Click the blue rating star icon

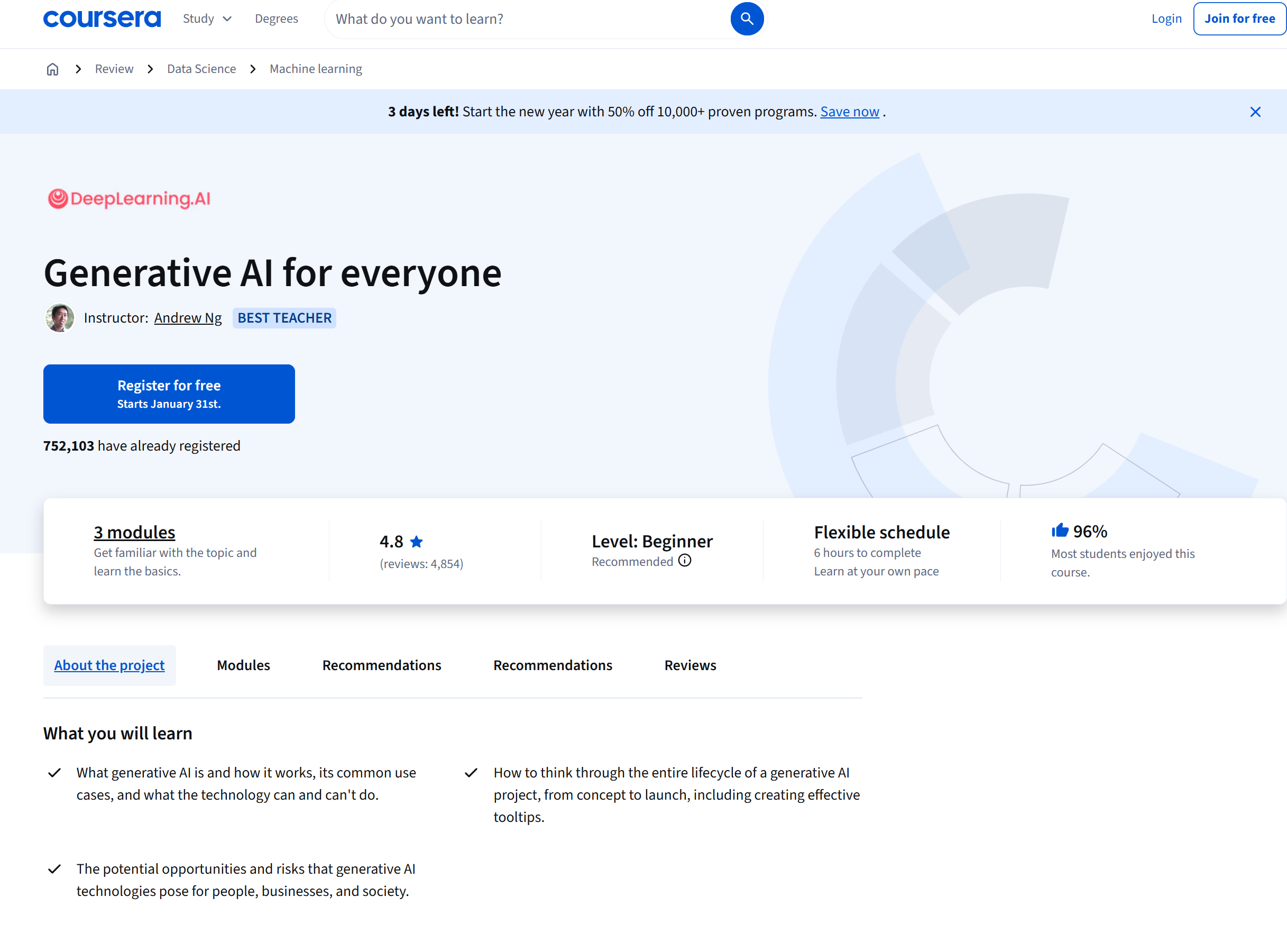click(x=417, y=542)
